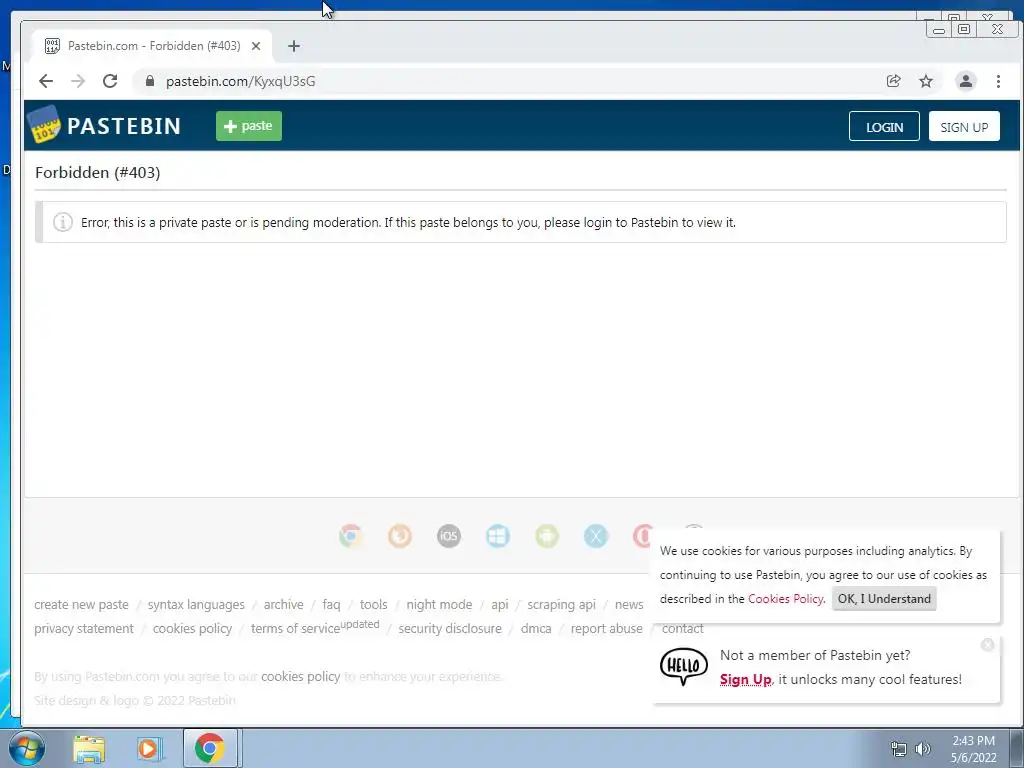The image size is (1024, 768).
Task: Open 'syntax languages' footer link
Action: coord(196,605)
